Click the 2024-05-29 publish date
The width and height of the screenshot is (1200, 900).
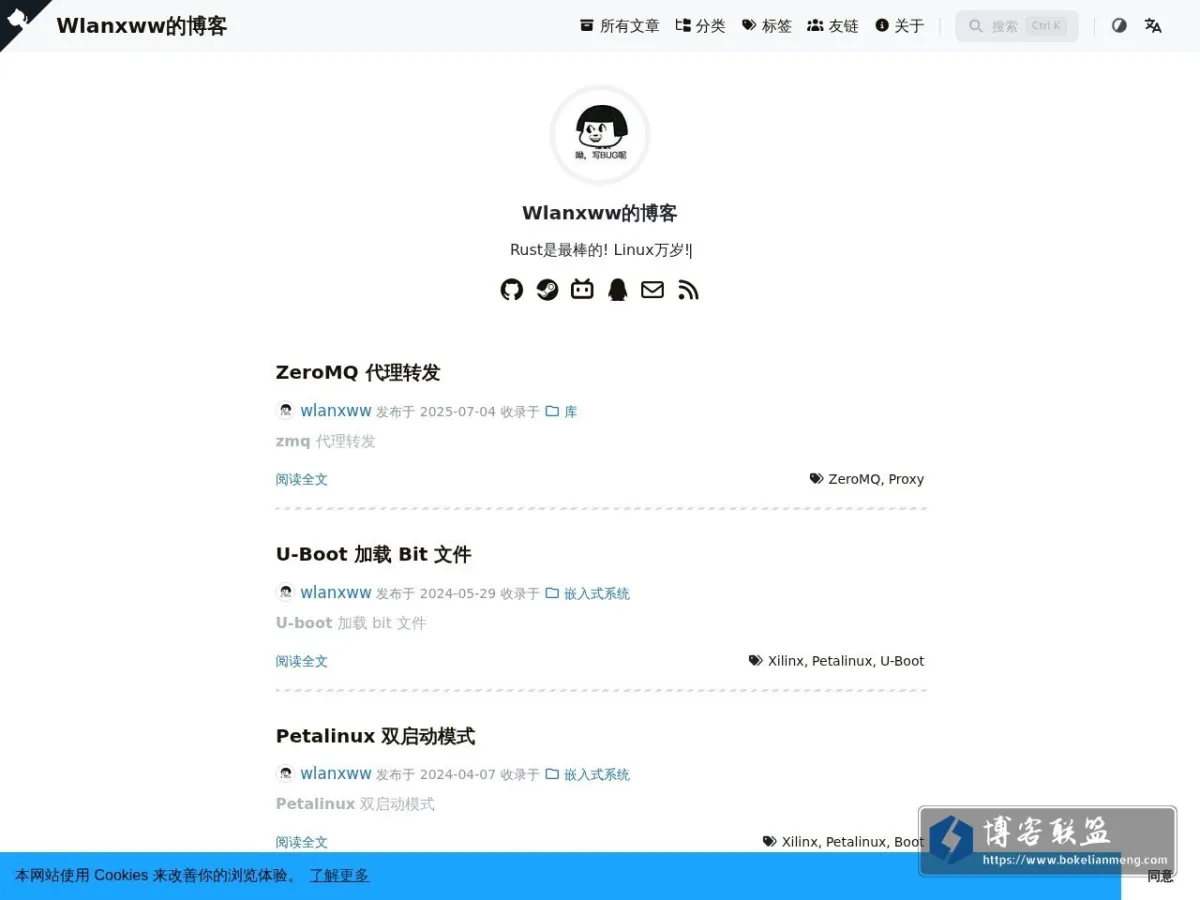[x=458, y=593]
